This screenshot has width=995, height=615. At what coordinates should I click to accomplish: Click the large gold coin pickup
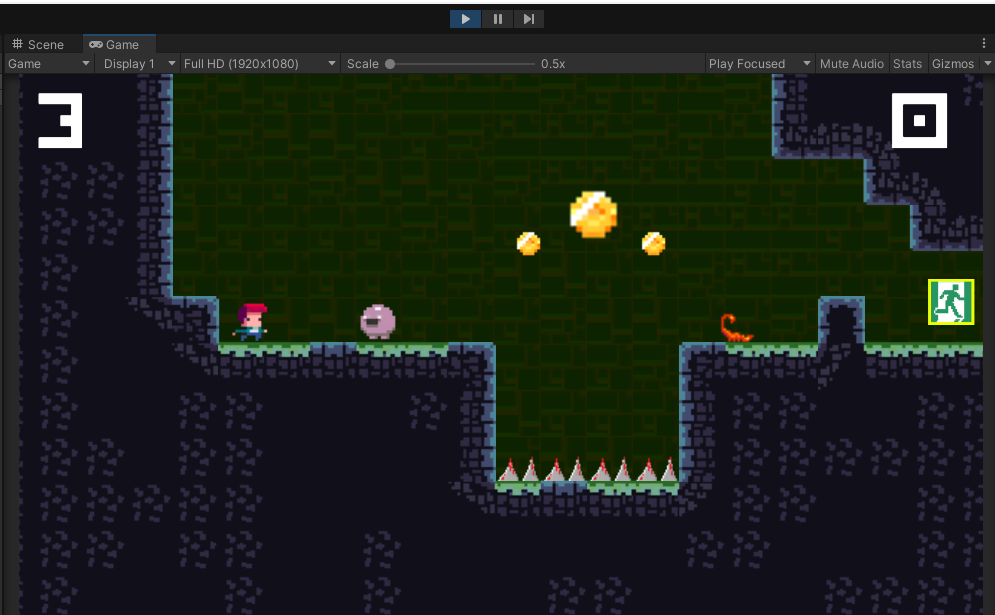pyautogui.click(x=594, y=213)
